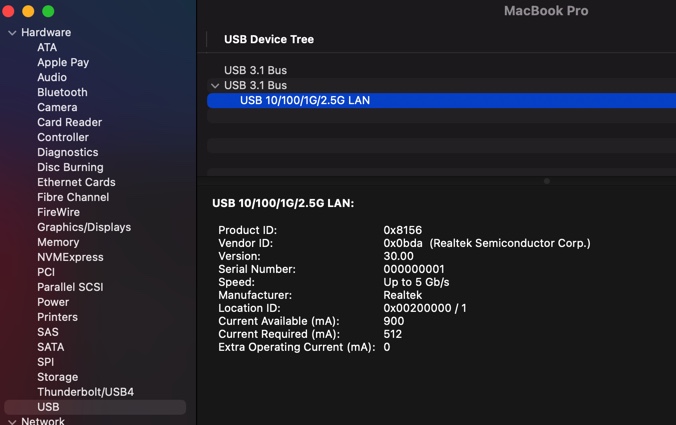Screen dimensions: 676x425
Task: Collapse the Hardware section chevron
Action: [12, 33]
